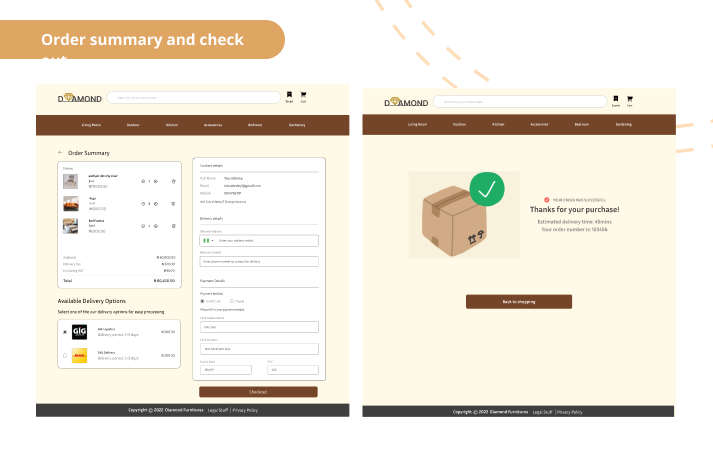Open the Outdoor menu on the checkout page
The height and width of the screenshot is (475, 713).
(x=133, y=125)
